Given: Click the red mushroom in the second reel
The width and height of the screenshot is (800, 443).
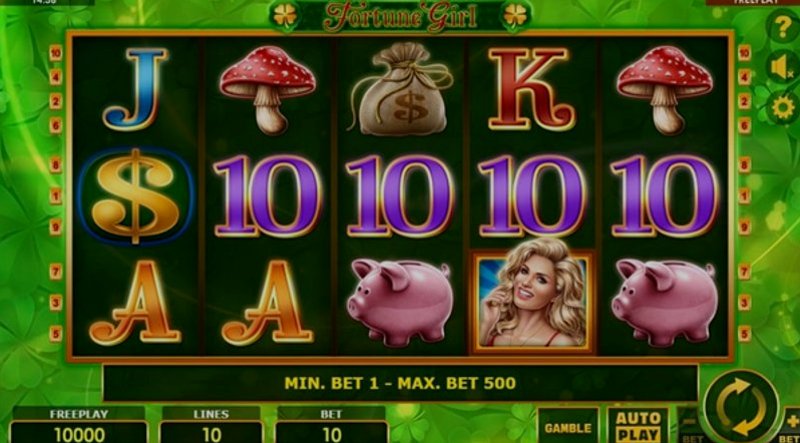Looking at the screenshot, I should (267, 89).
